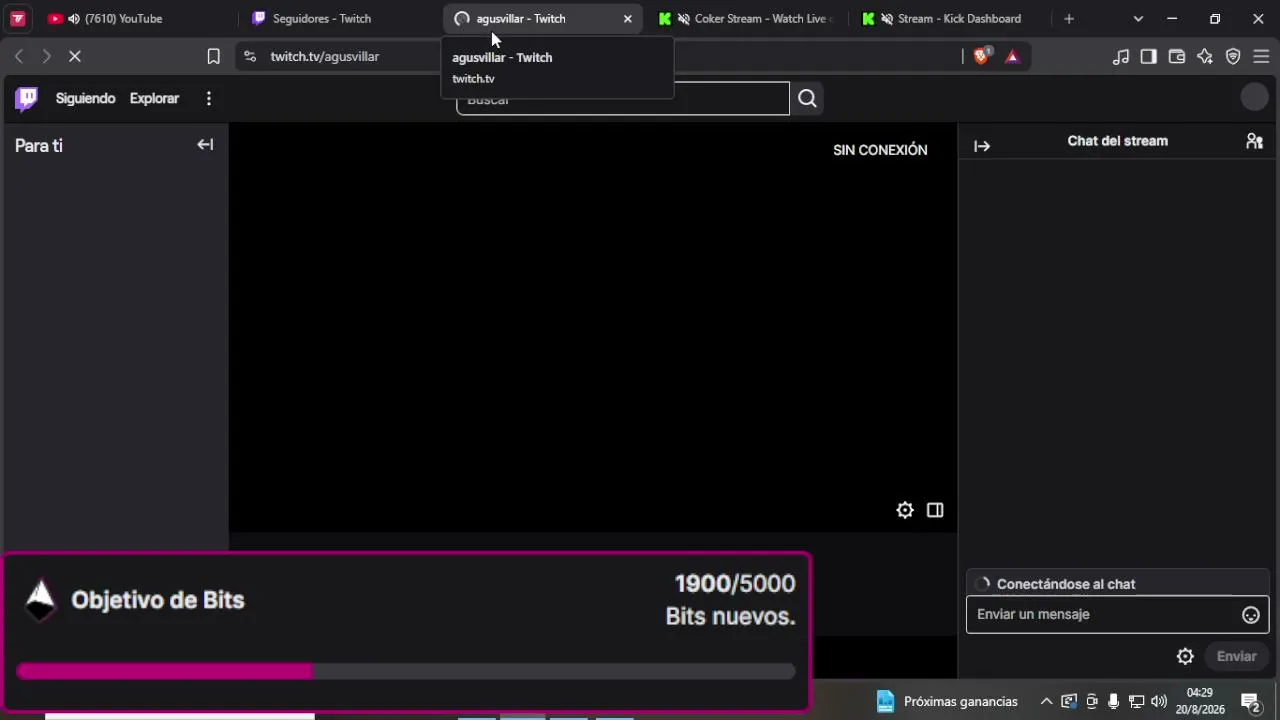Stop loading the page

[x=74, y=56]
